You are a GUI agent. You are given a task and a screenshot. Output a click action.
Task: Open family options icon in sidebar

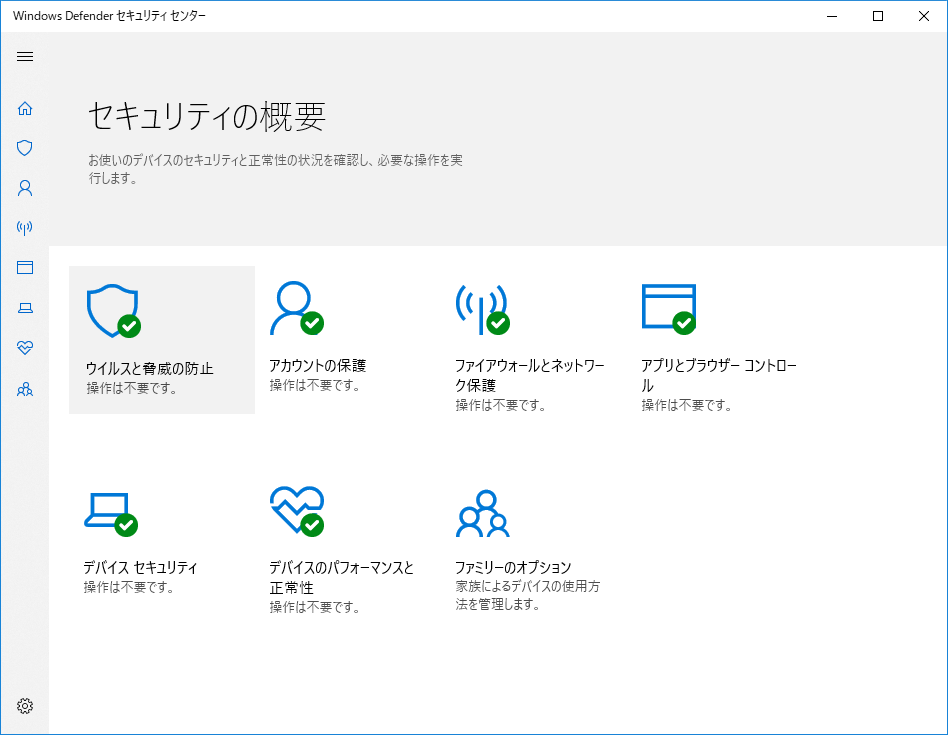pos(25,389)
